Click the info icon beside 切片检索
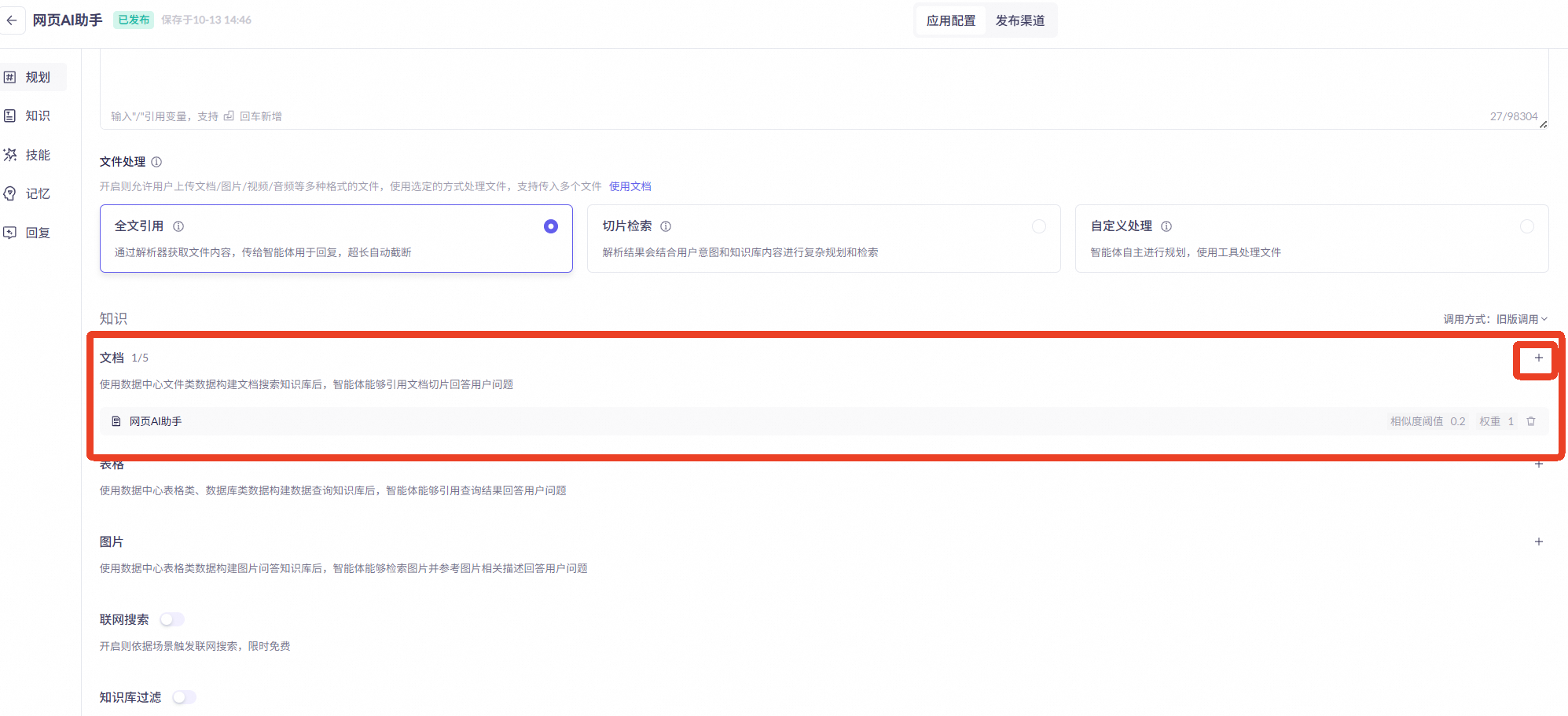 click(666, 226)
